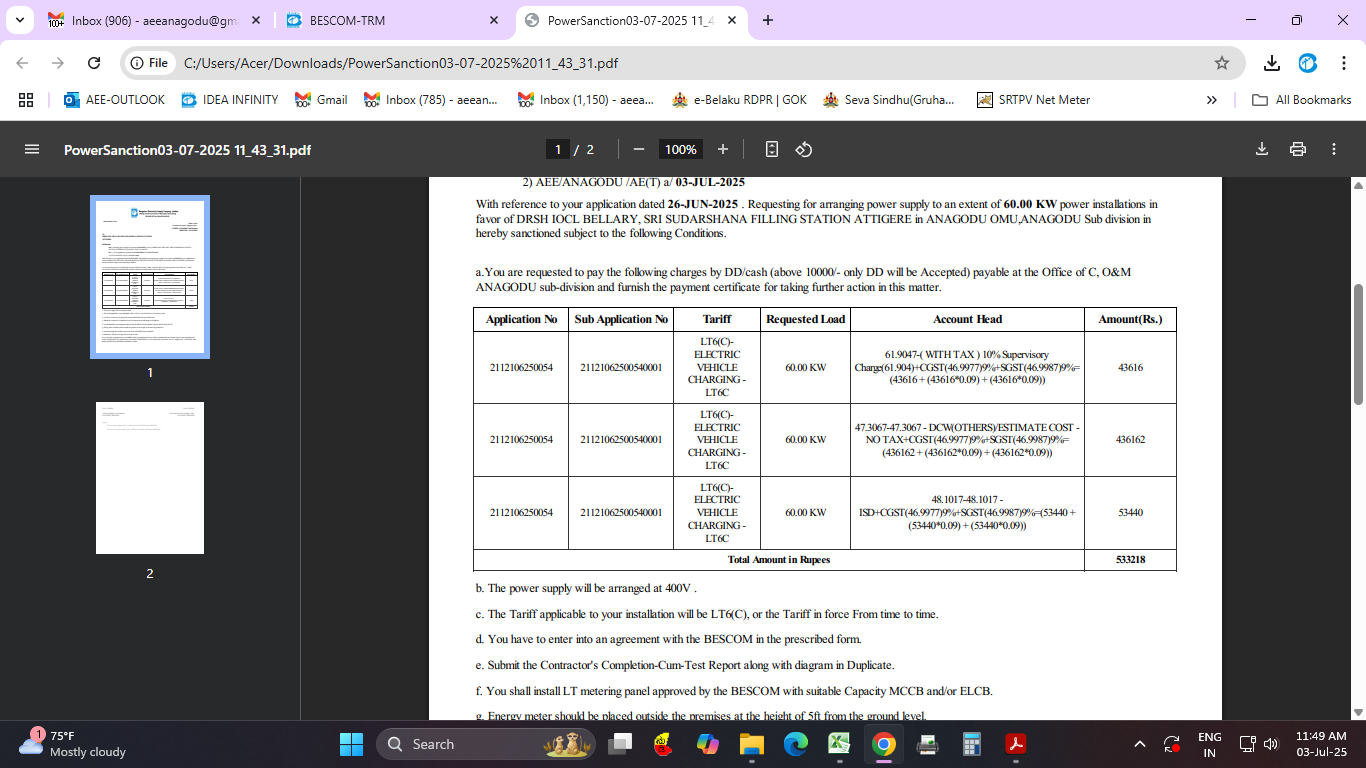Open the tab search dropdown
The image size is (1366, 768).
click(x=20, y=20)
